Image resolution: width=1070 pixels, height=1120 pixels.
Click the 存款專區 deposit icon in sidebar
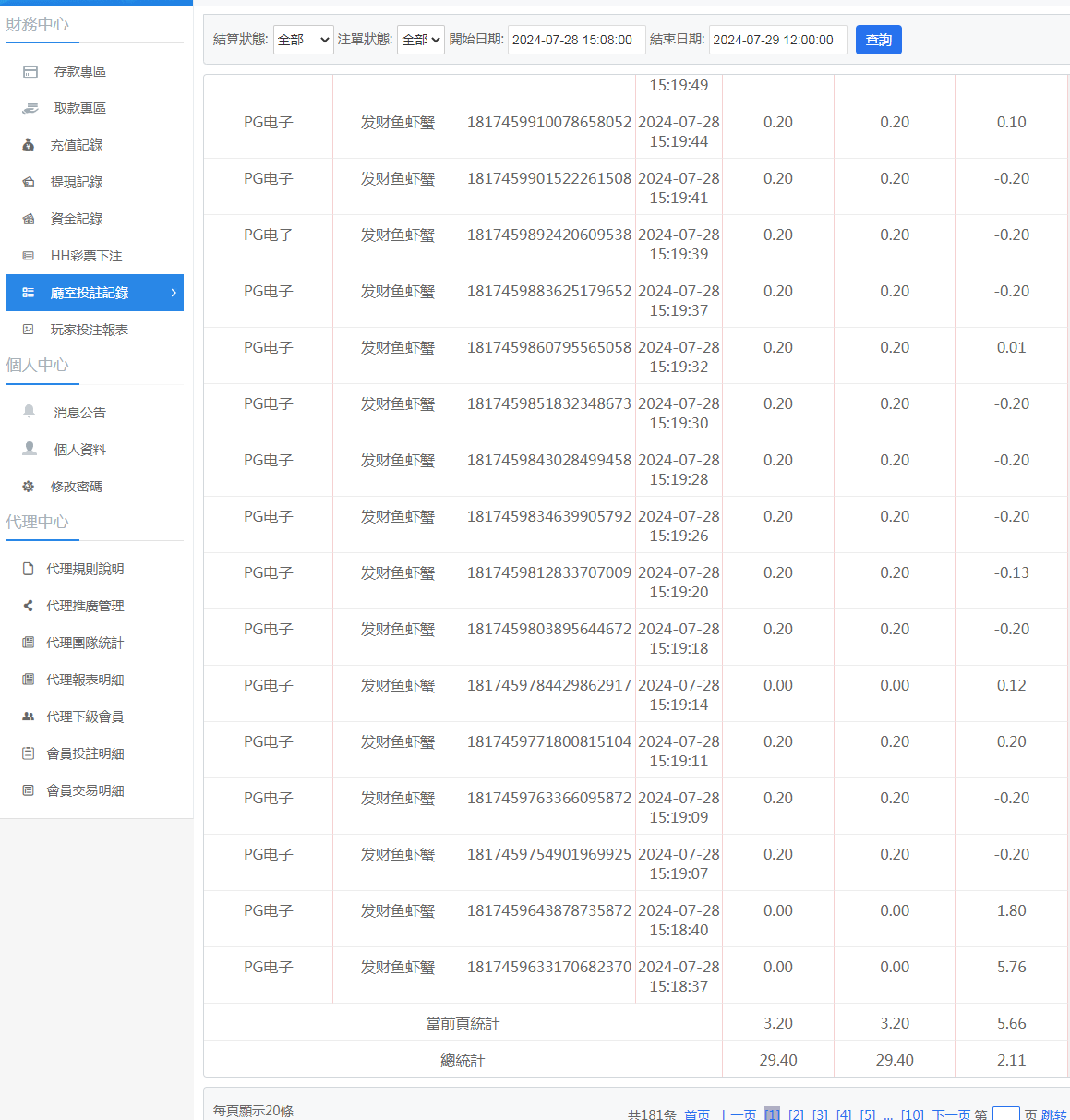(30, 71)
